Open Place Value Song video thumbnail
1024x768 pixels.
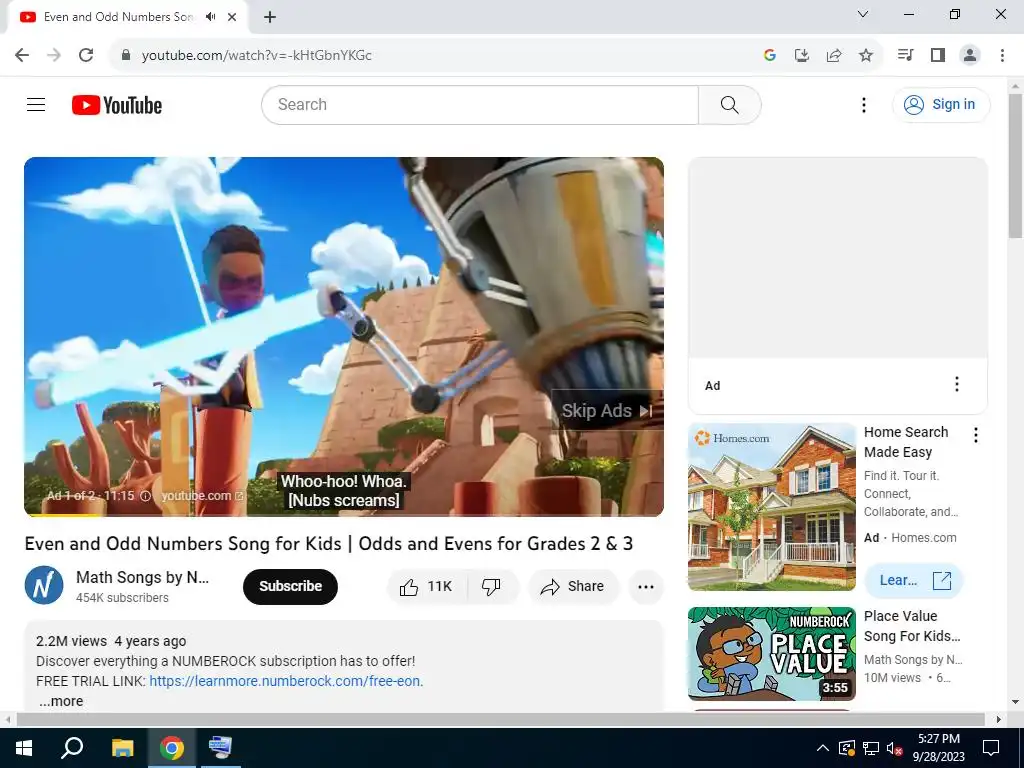point(771,654)
